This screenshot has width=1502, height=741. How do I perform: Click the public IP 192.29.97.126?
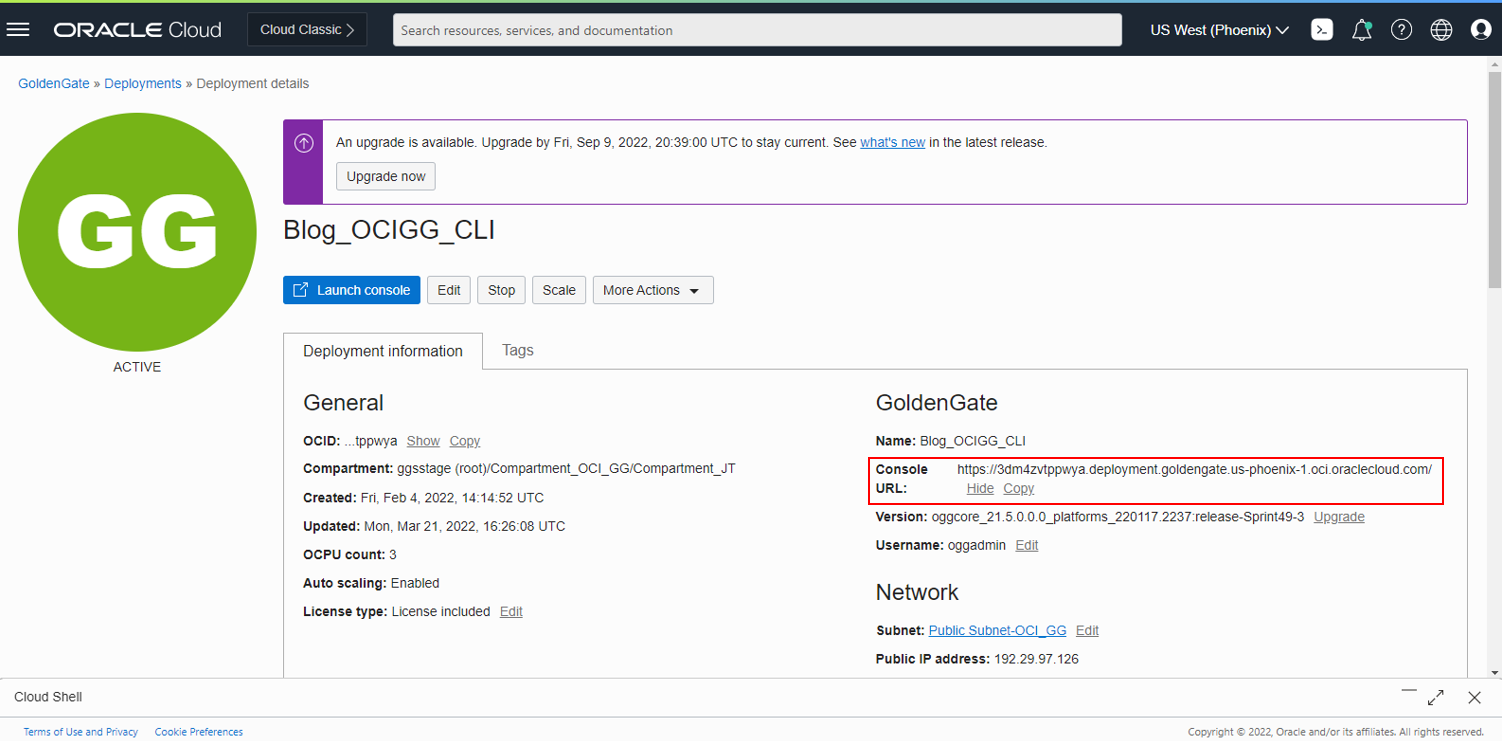pyautogui.click(x=1036, y=659)
